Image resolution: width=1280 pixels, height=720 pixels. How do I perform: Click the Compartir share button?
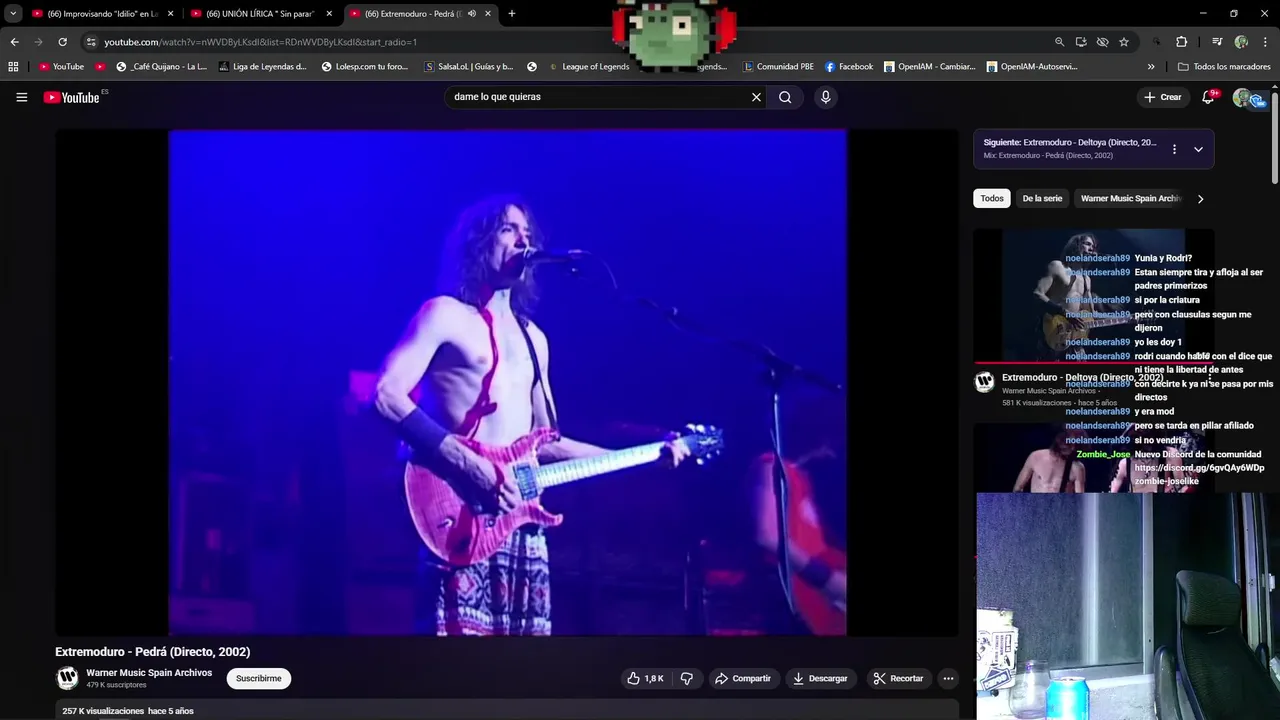coord(742,678)
